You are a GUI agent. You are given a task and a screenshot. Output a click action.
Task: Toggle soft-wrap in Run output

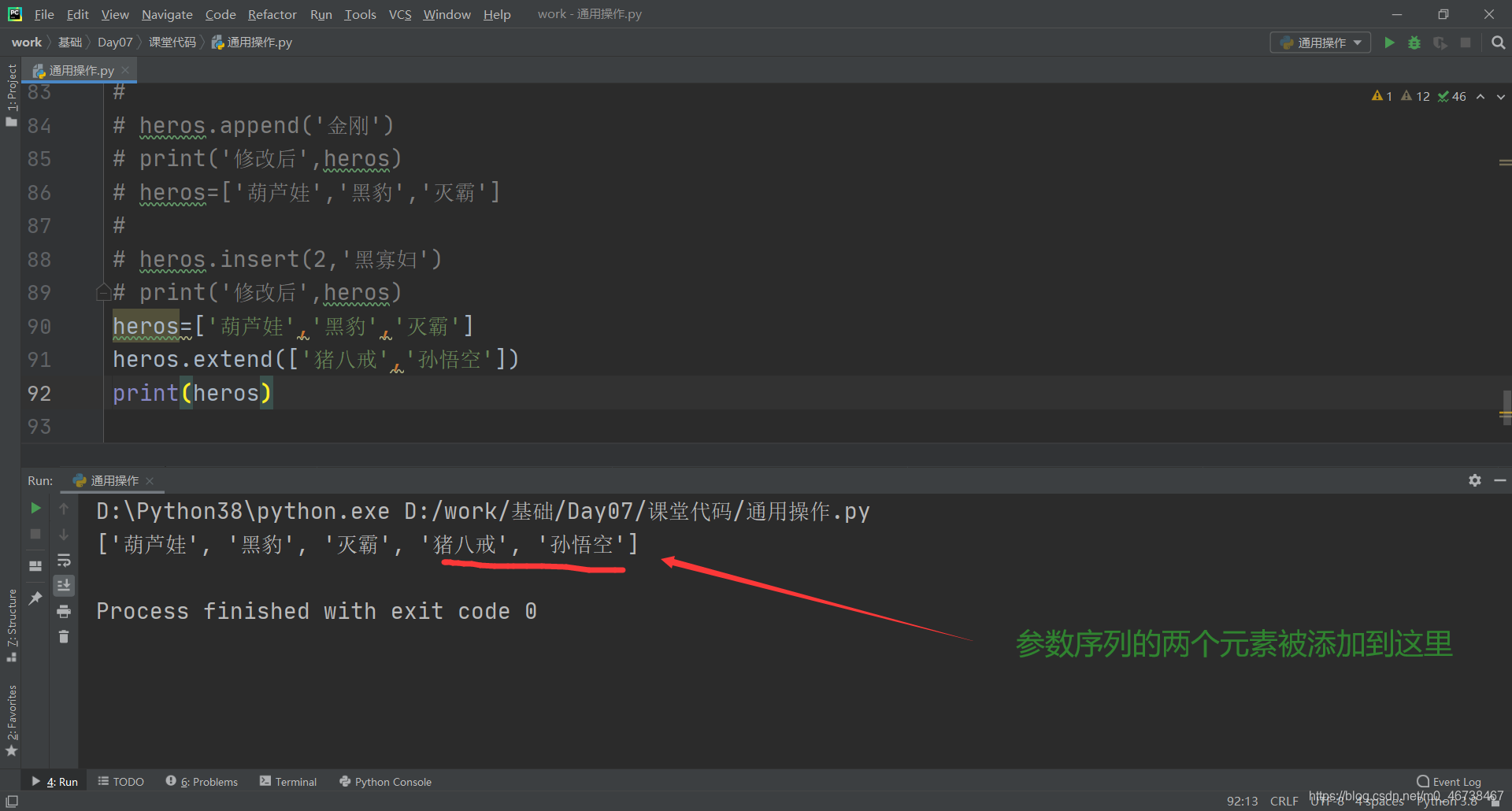click(x=64, y=560)
